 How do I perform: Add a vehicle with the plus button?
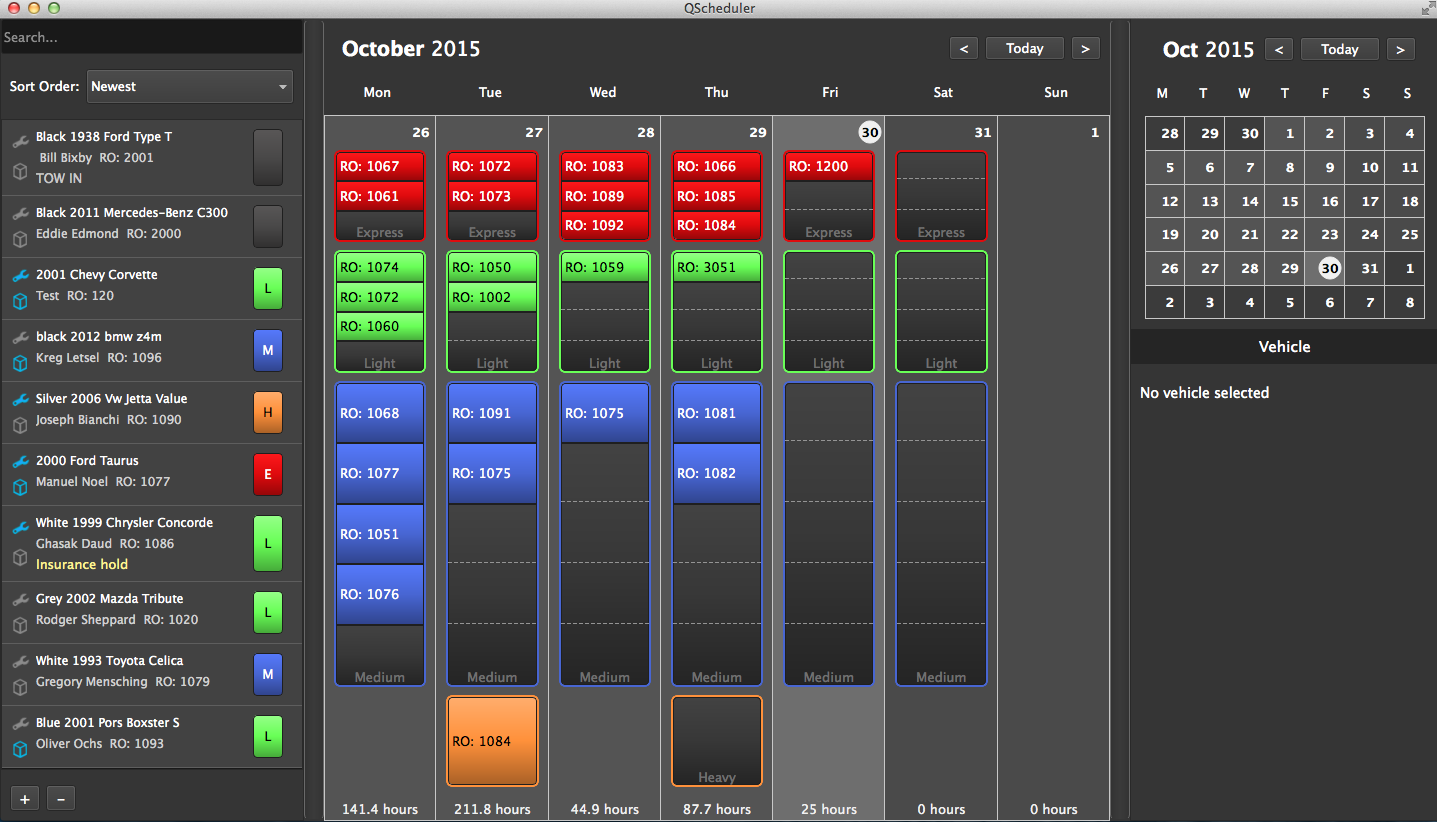[25, 798]
